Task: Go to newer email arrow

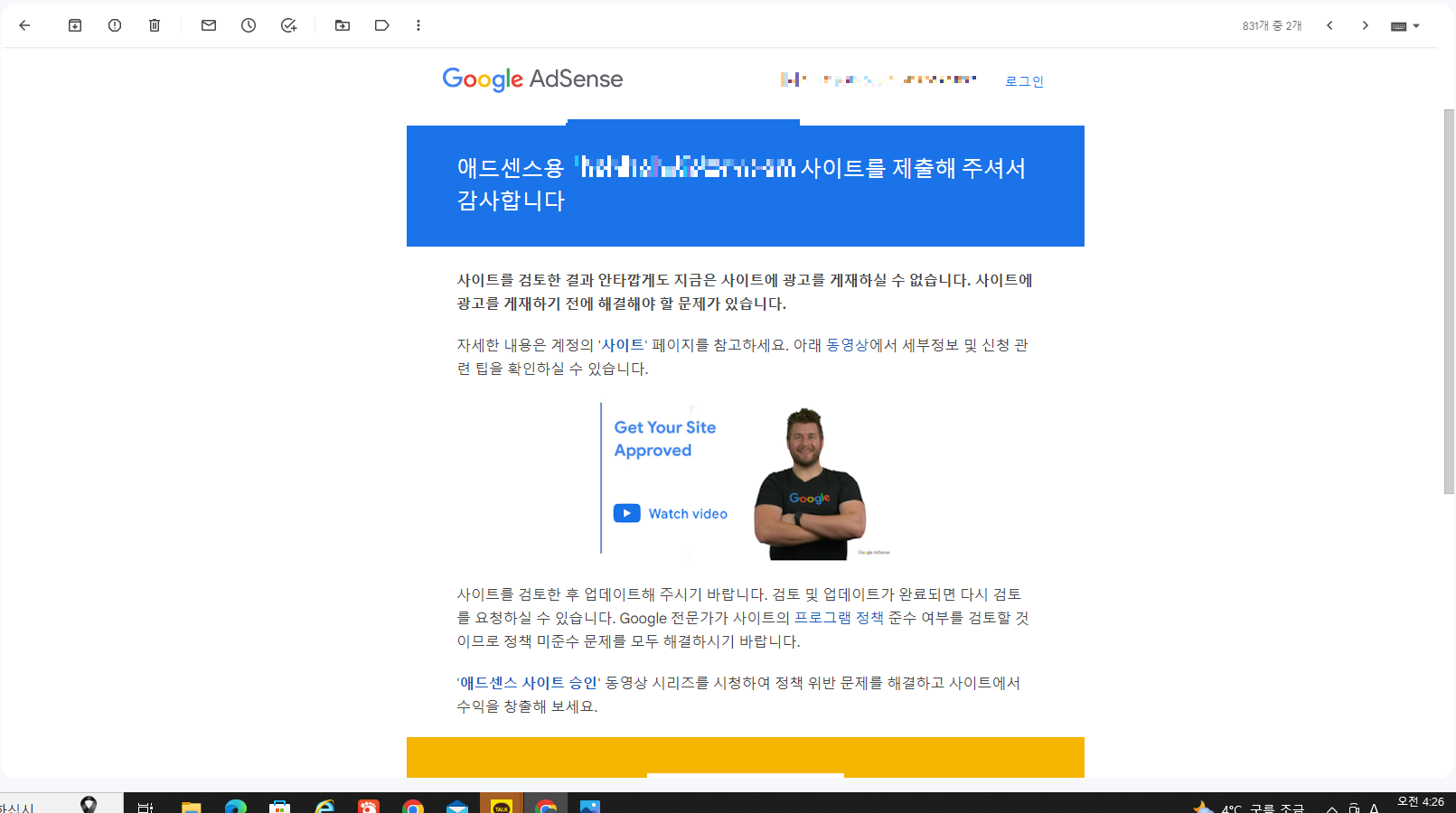Action: (x=1329, y=25)
